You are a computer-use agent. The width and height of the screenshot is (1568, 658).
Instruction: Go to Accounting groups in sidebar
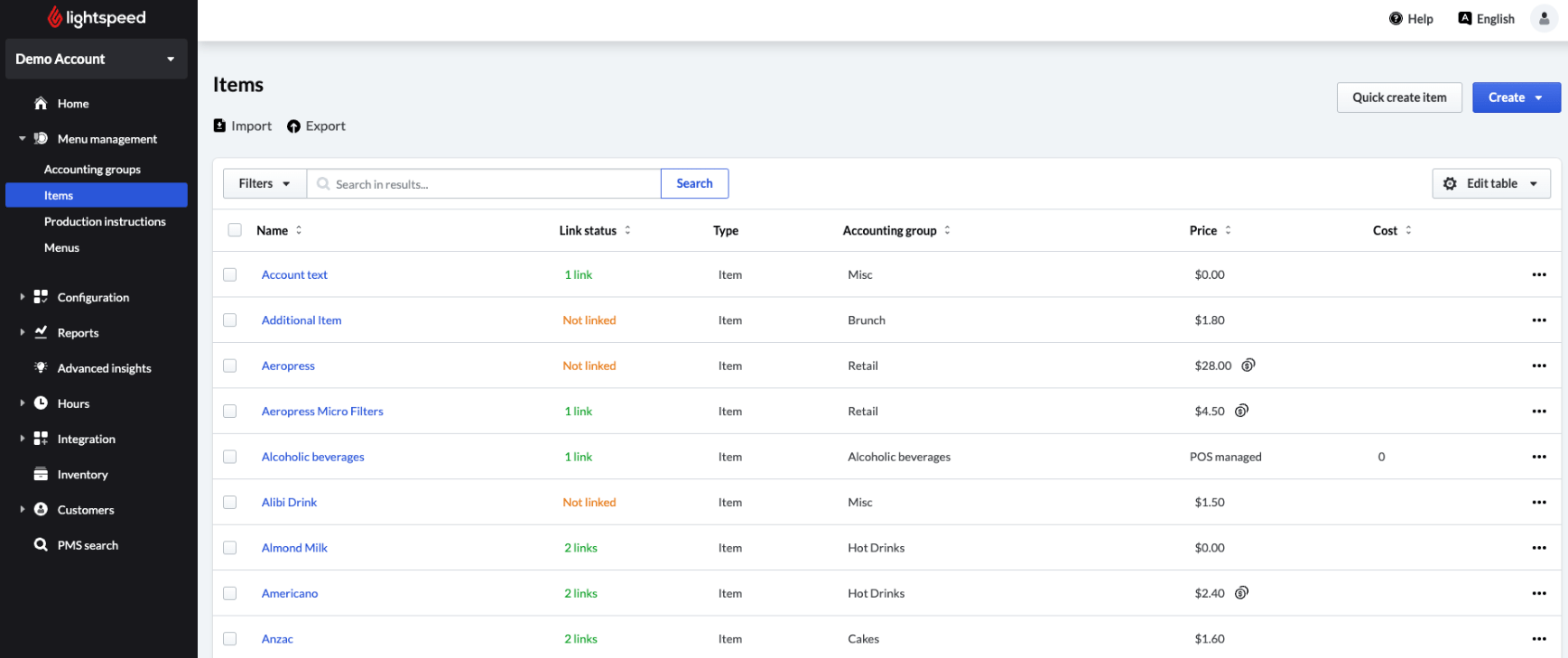(x=92, y=170)
